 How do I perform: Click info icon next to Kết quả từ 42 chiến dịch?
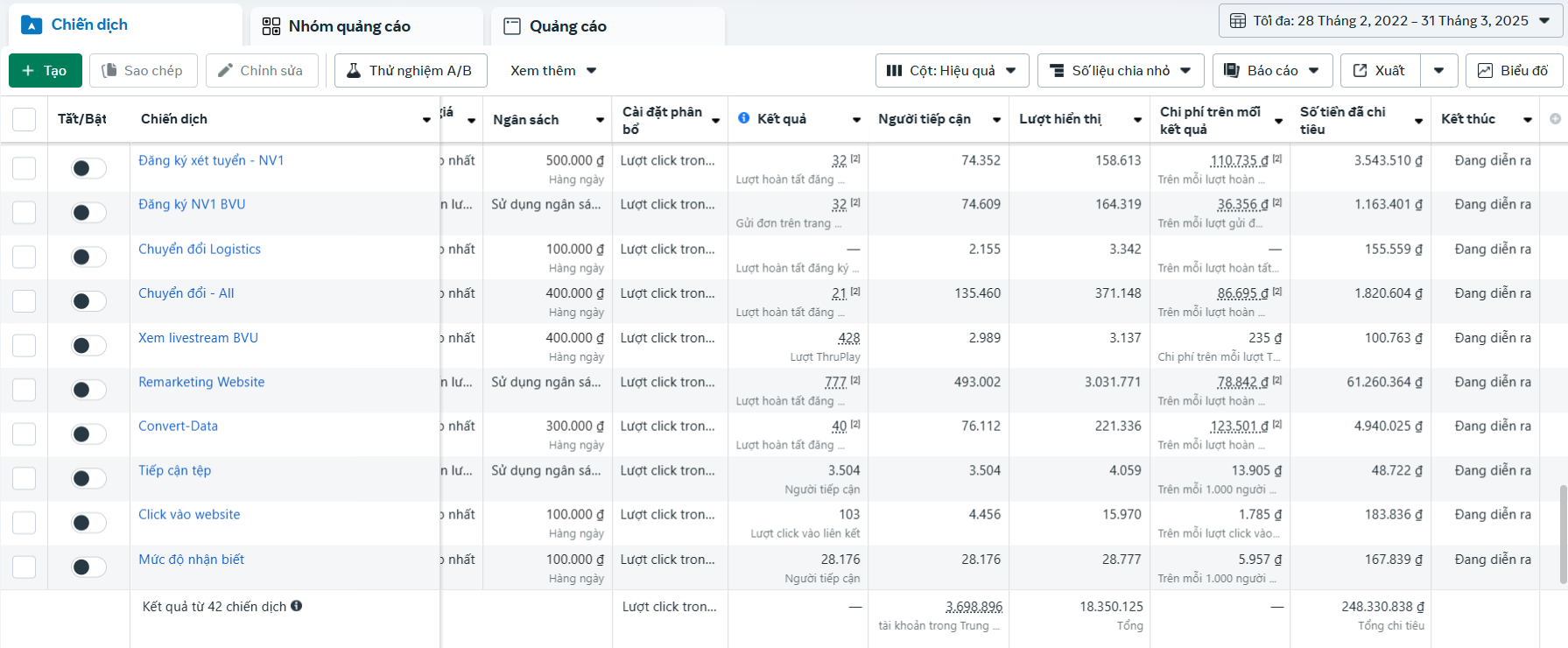pos(297,606)
